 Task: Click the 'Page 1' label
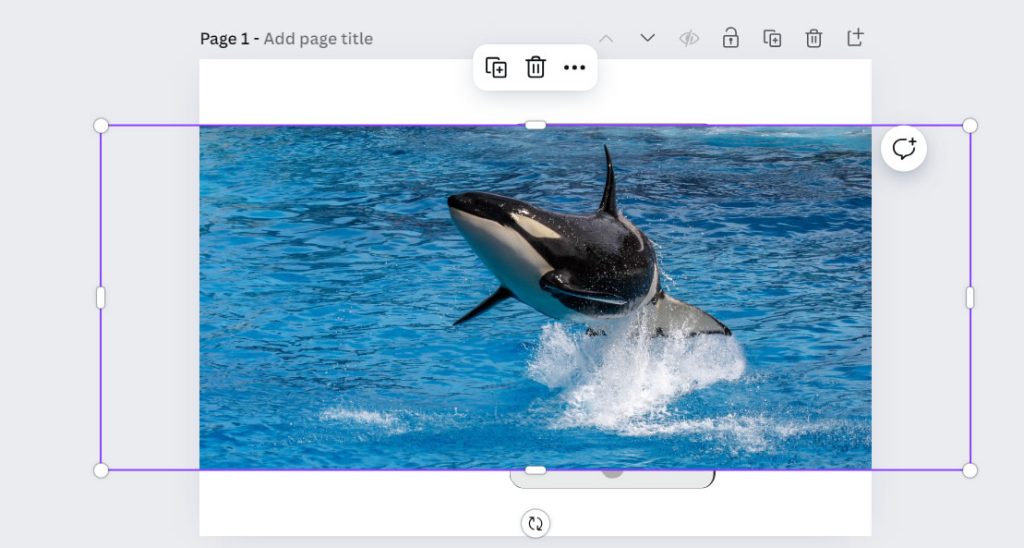225,39
